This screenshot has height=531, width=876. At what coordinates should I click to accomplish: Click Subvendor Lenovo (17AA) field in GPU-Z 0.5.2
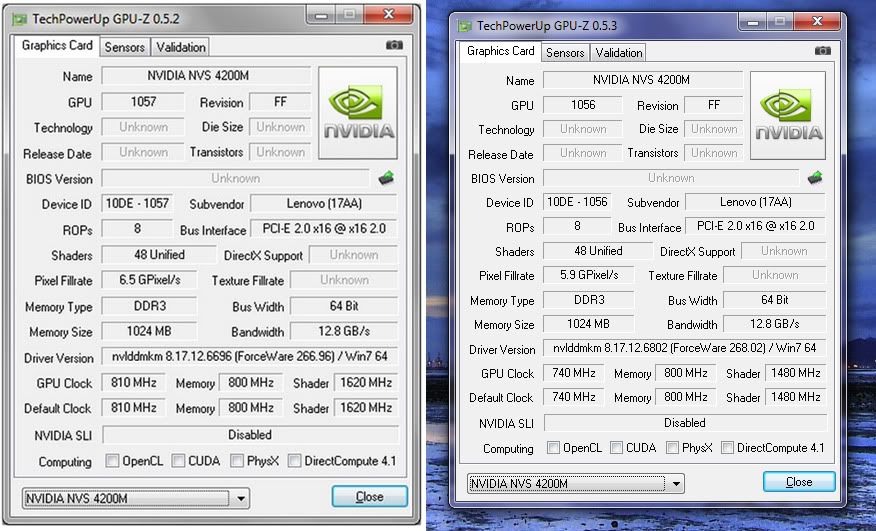click(324, 203)
